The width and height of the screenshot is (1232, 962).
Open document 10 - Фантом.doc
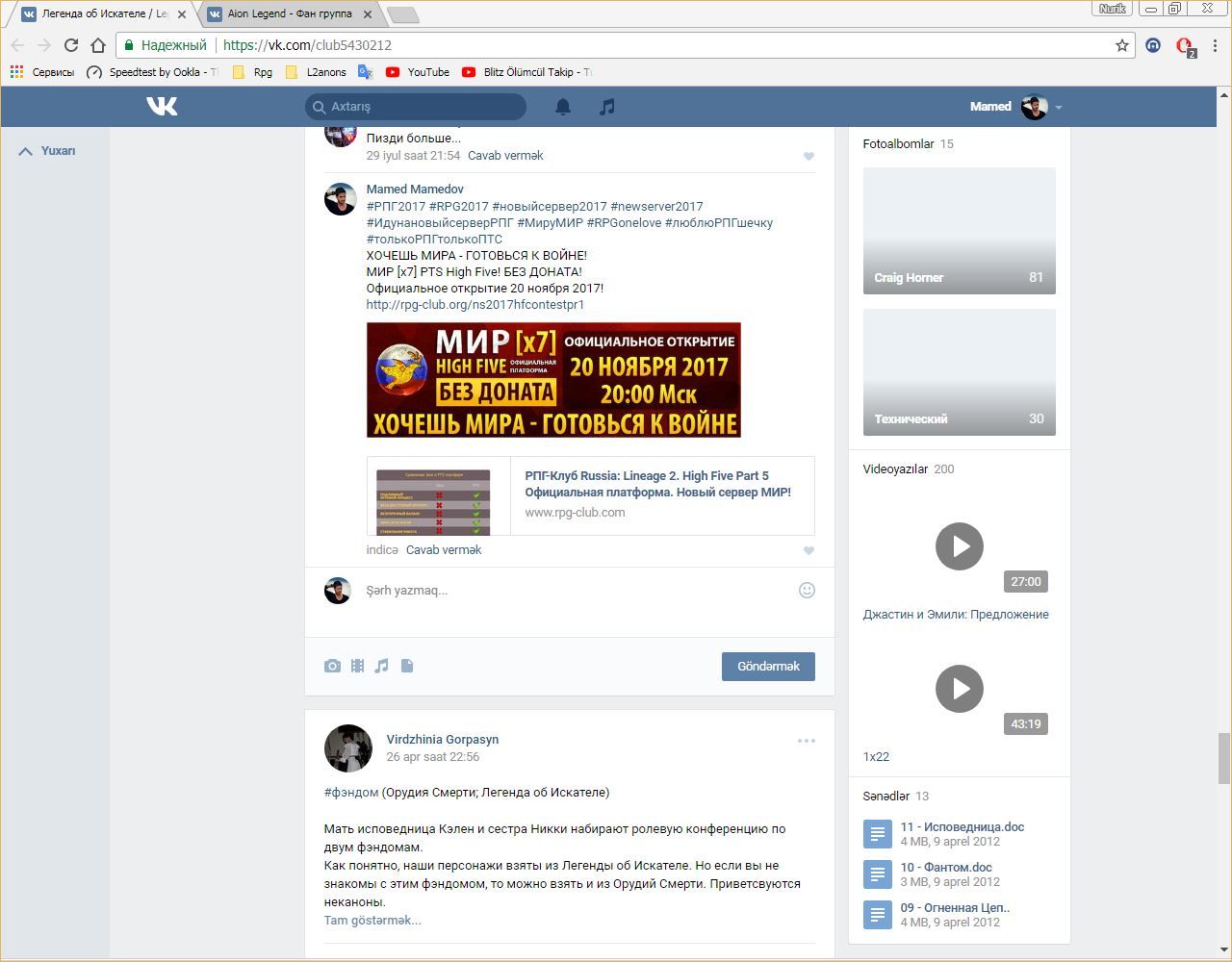(946, 868)
